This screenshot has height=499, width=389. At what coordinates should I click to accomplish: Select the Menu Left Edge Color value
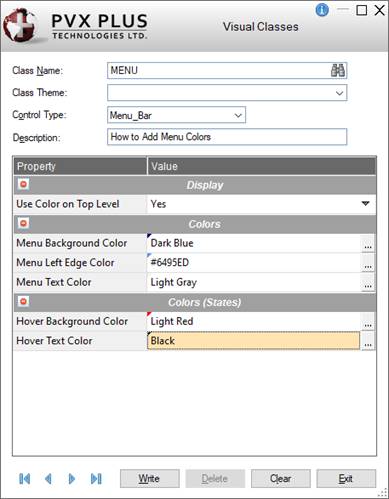(x=254, y=263)
